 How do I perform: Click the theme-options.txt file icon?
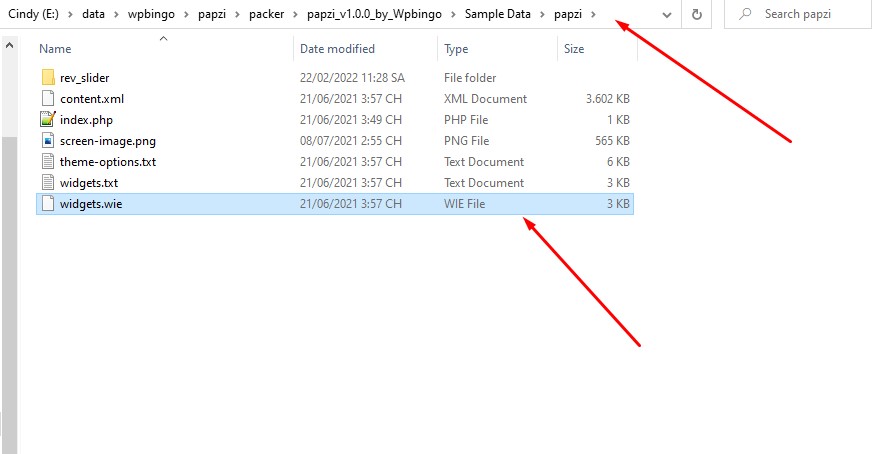tap(48, 162)
